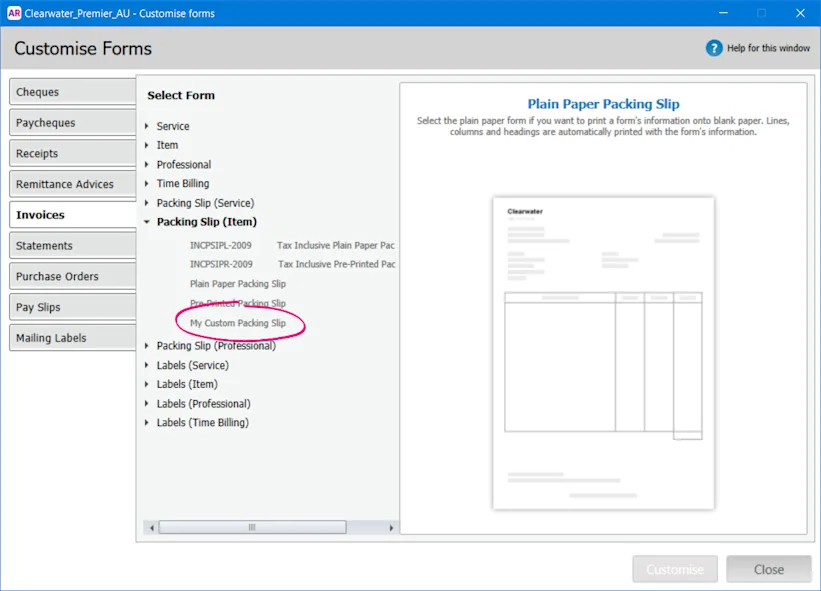The width and height of the screenshot is (821, 591).
Task: Expand the Time Billing group arrow
Action: 147,183
